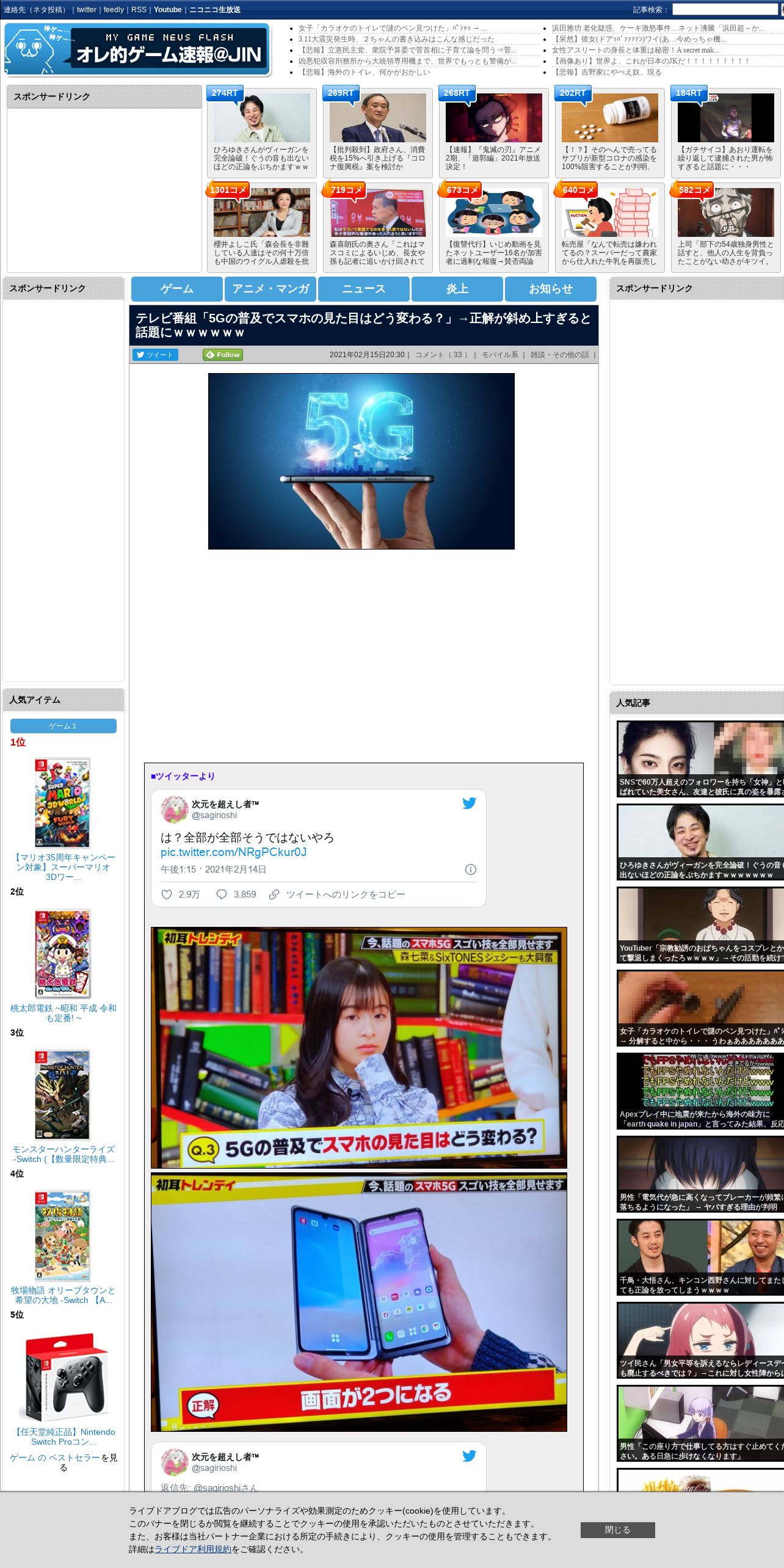Open popular article 千鳥・大悟 thumbnail

pos(700,1257)
